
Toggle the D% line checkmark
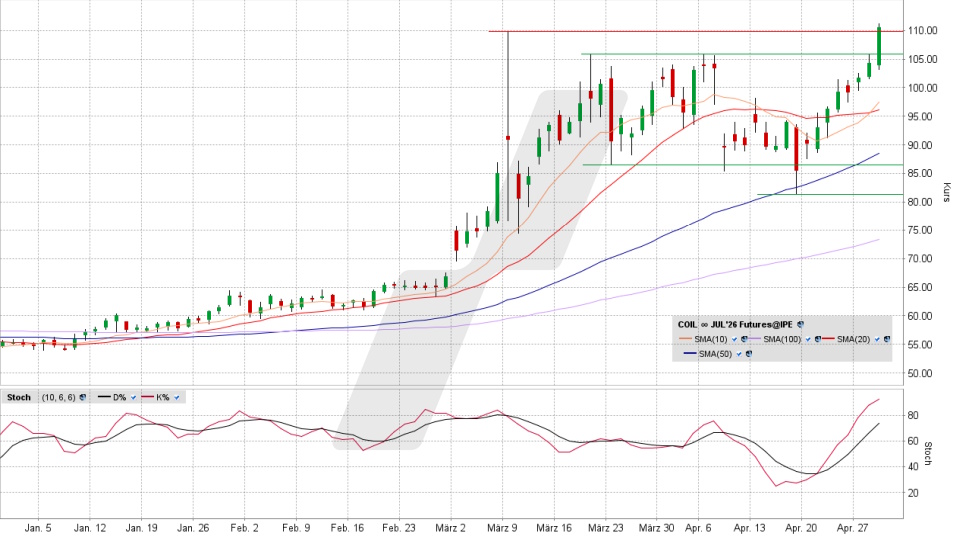[133, 397]
